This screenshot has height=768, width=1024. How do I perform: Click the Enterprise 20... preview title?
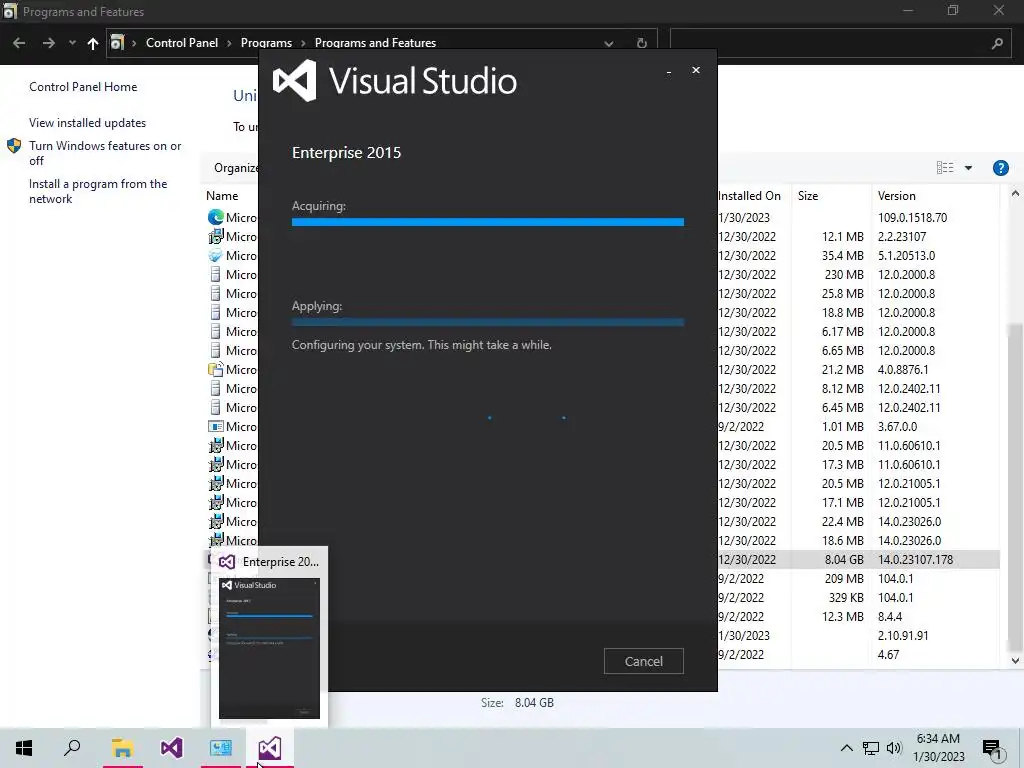[x=281, y=562]
